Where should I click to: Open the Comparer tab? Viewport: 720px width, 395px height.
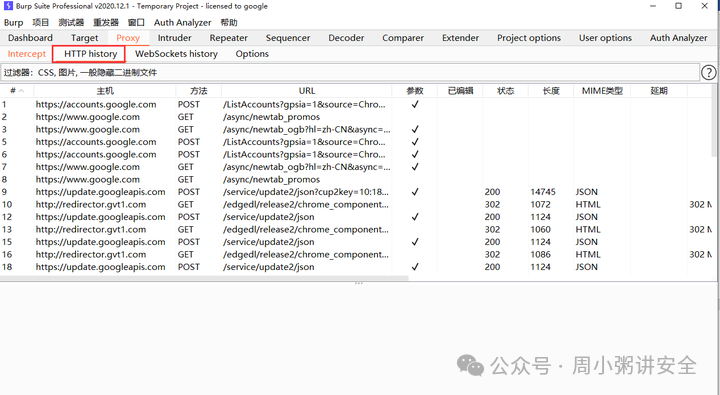coord(403,38)
